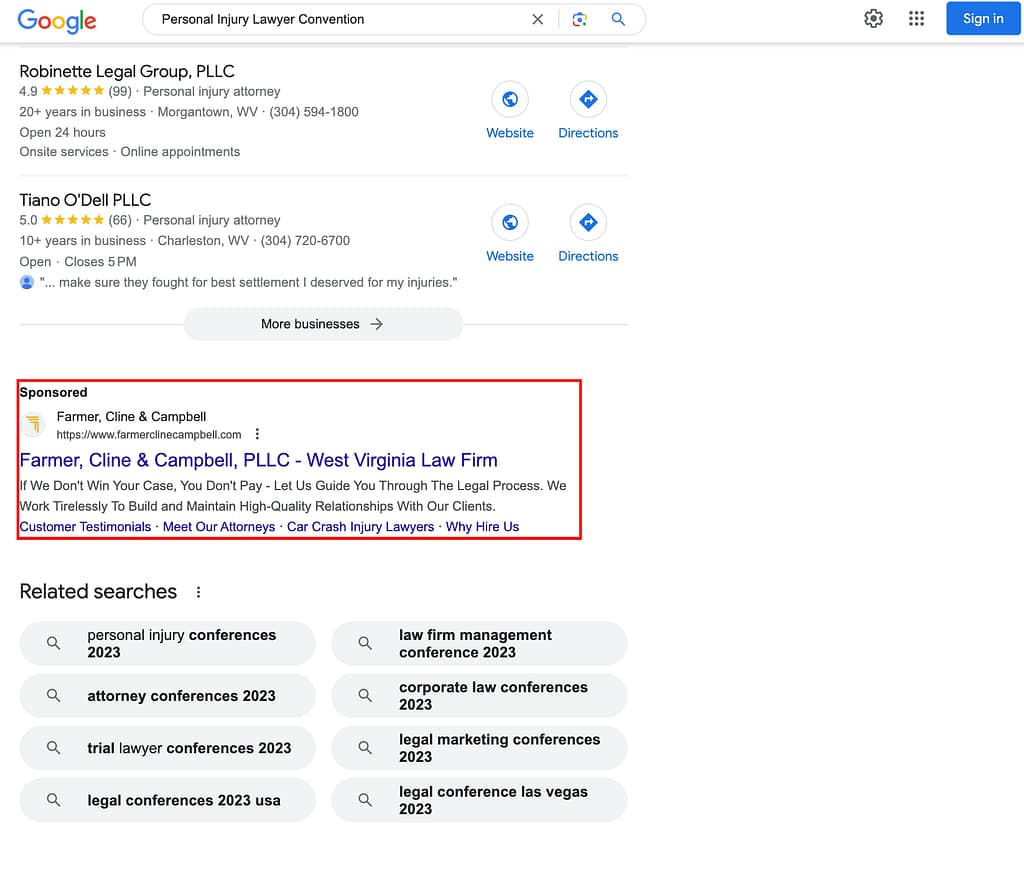This screenshot has width=1024, height=877.
Task: Search legal conference las vegas 2023
Action: pos(479,800)
